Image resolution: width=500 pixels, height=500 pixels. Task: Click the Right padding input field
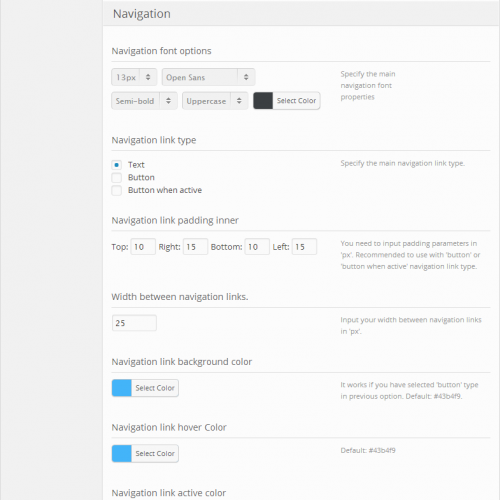[195, 247]
